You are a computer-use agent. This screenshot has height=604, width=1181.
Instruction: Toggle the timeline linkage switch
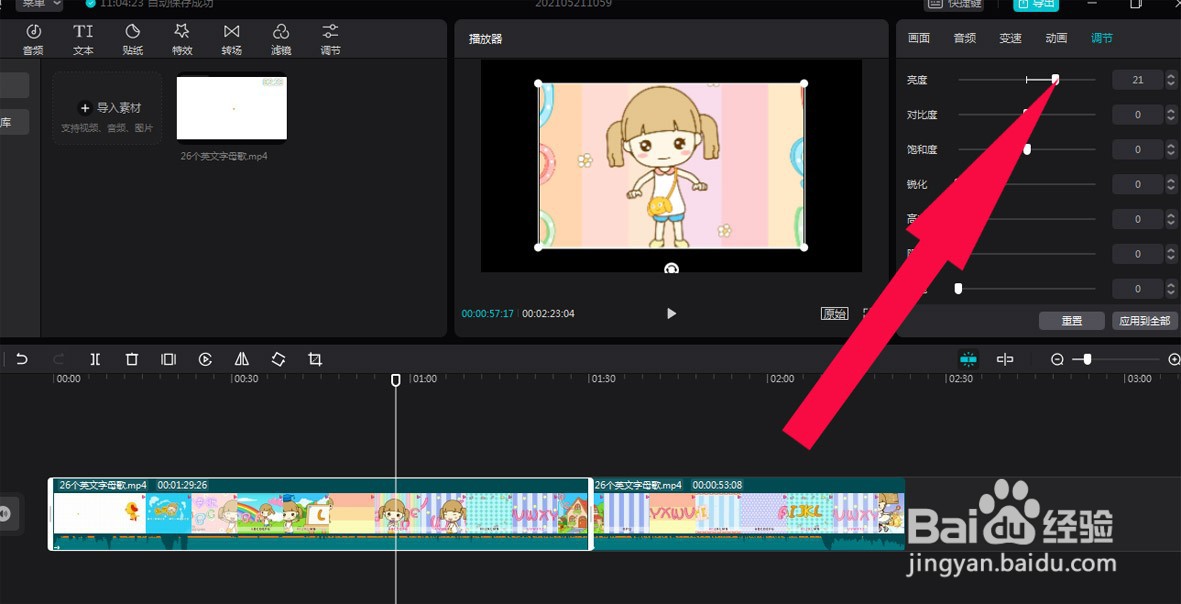(1005, 360)
